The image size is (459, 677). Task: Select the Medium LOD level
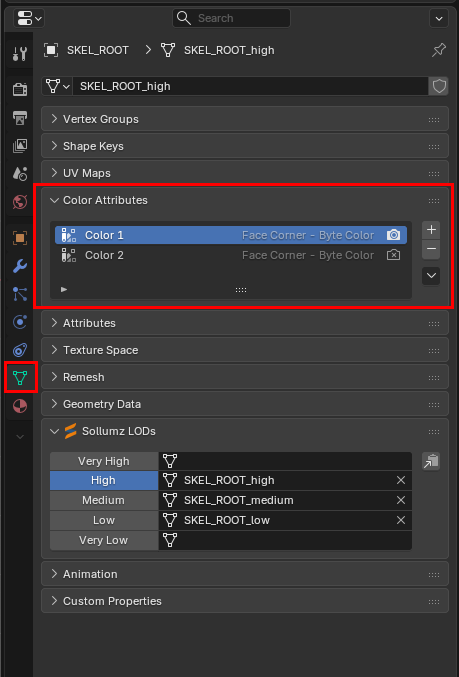click(104, 500)
